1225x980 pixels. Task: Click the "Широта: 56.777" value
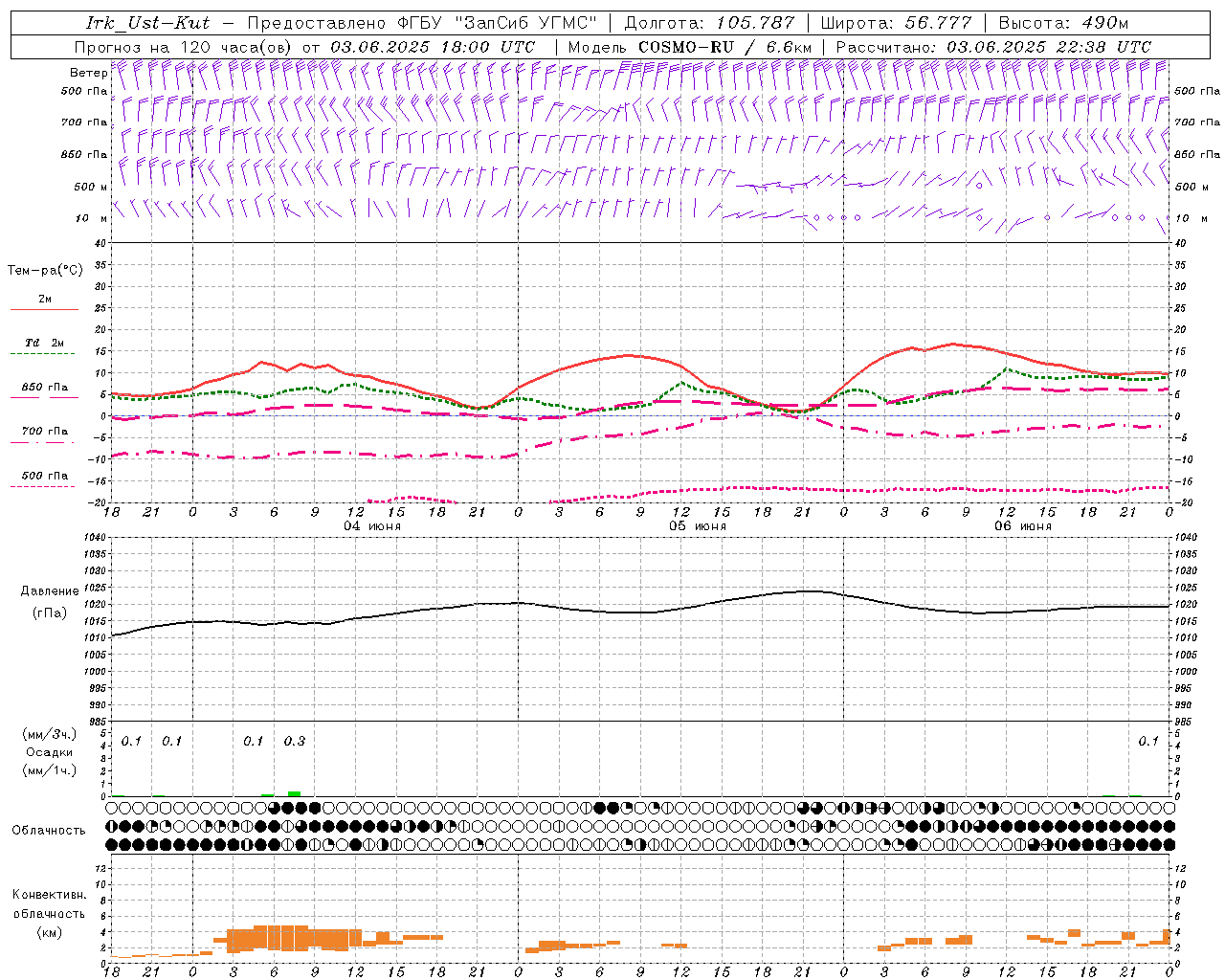[896, 23]
